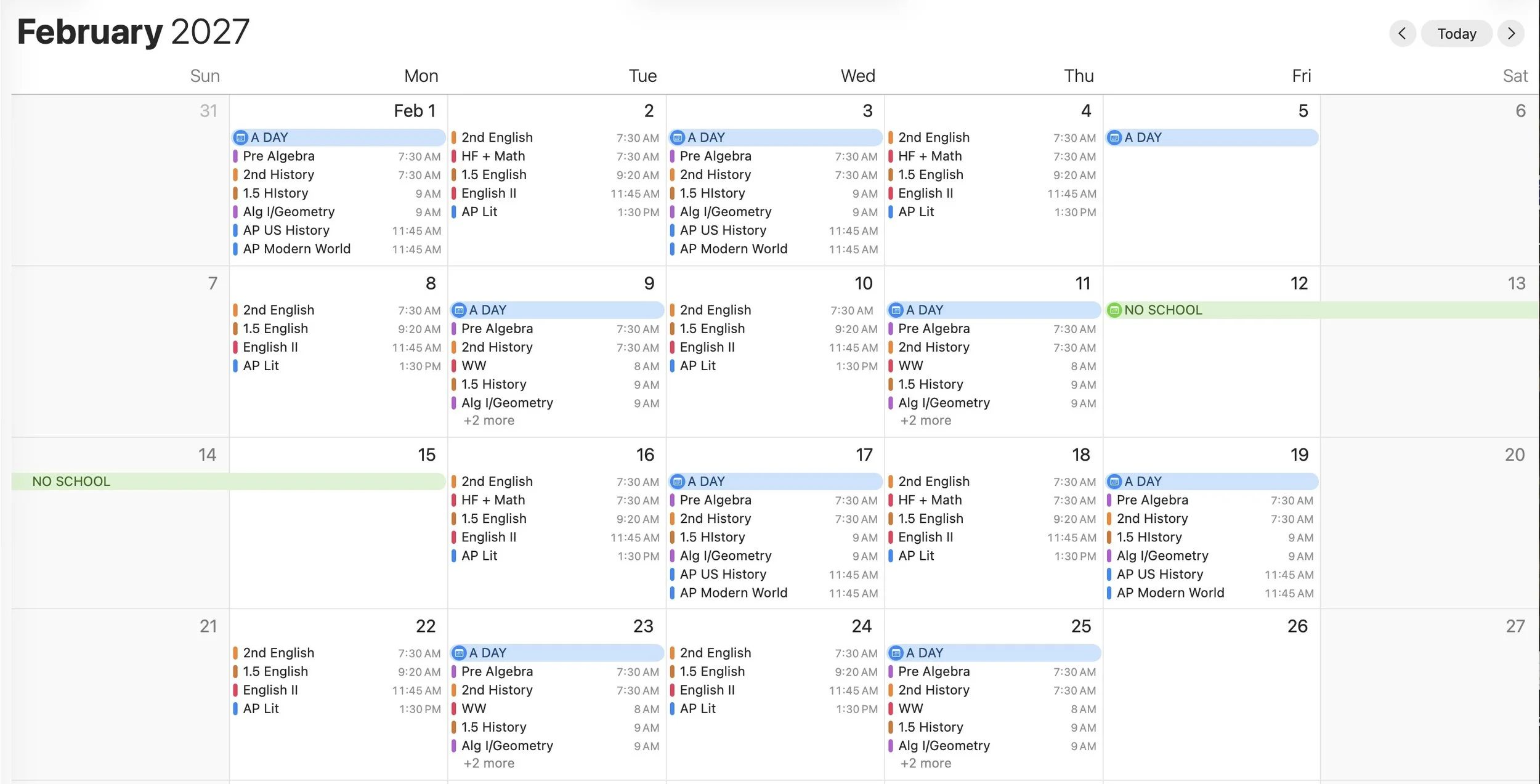Click calendar icon of A DAY on Feb 19
1540x784 pixels.
pyautogui.click(x=1114, y=482)
